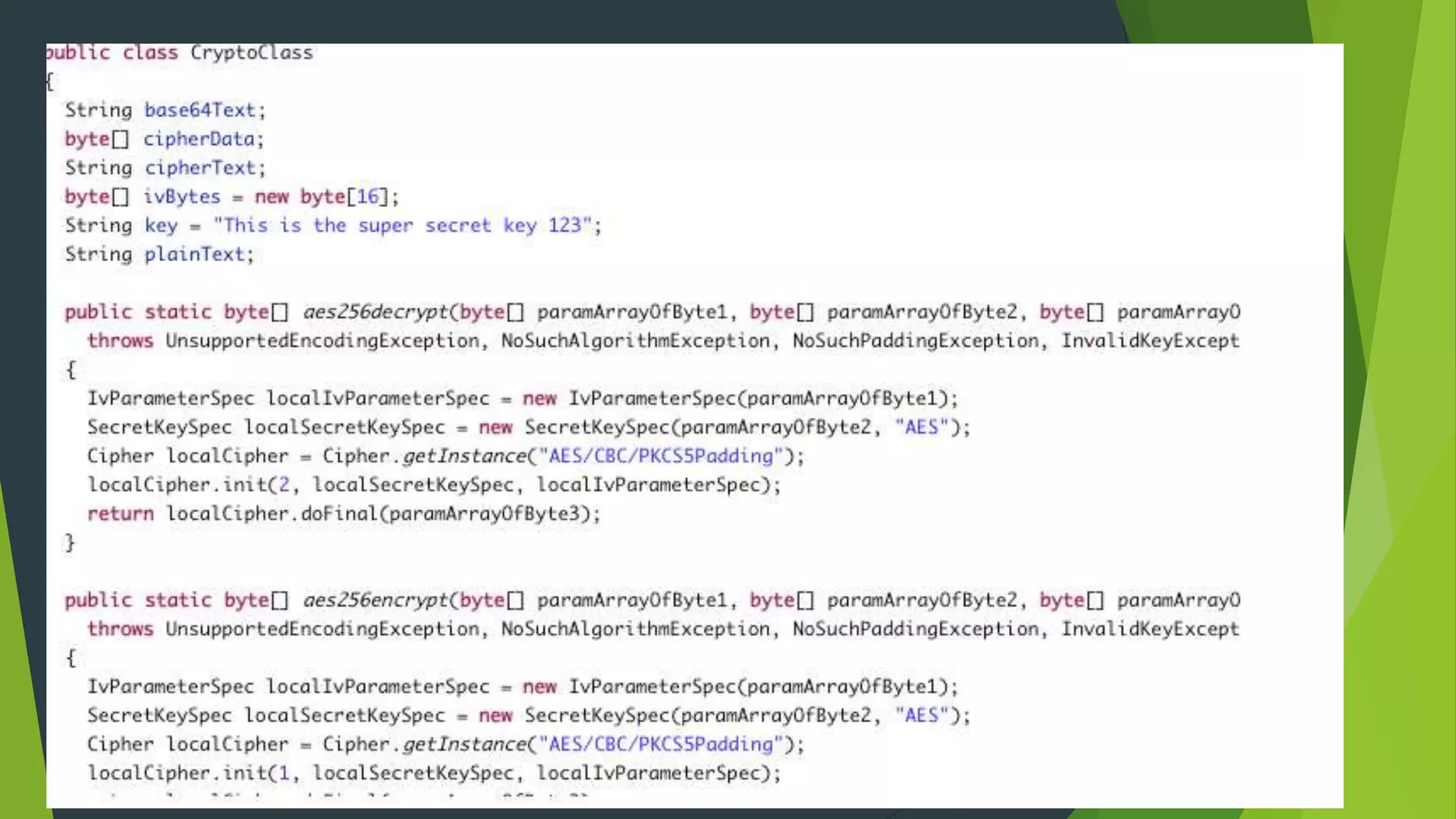Click the 'class' keyword at top
1456x819 pixels.
pos(150,53)
